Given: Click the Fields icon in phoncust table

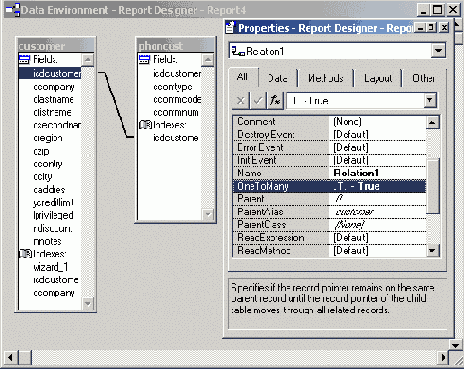Looking at the screenshot, I should pyautogui.click(x=144, y=59).
